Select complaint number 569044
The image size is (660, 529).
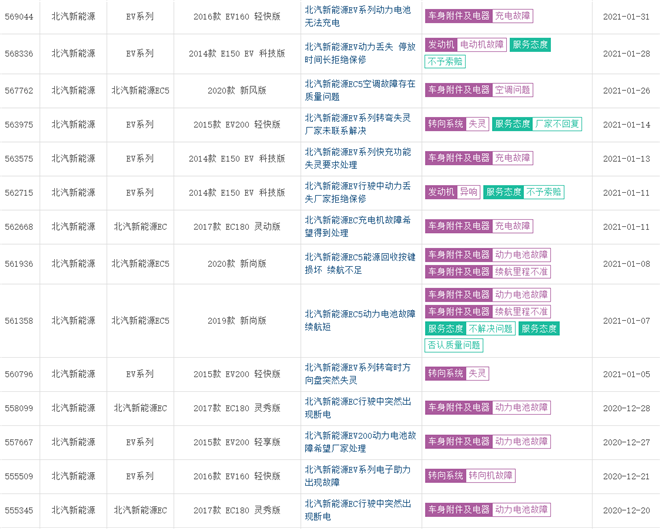[19, 16]
